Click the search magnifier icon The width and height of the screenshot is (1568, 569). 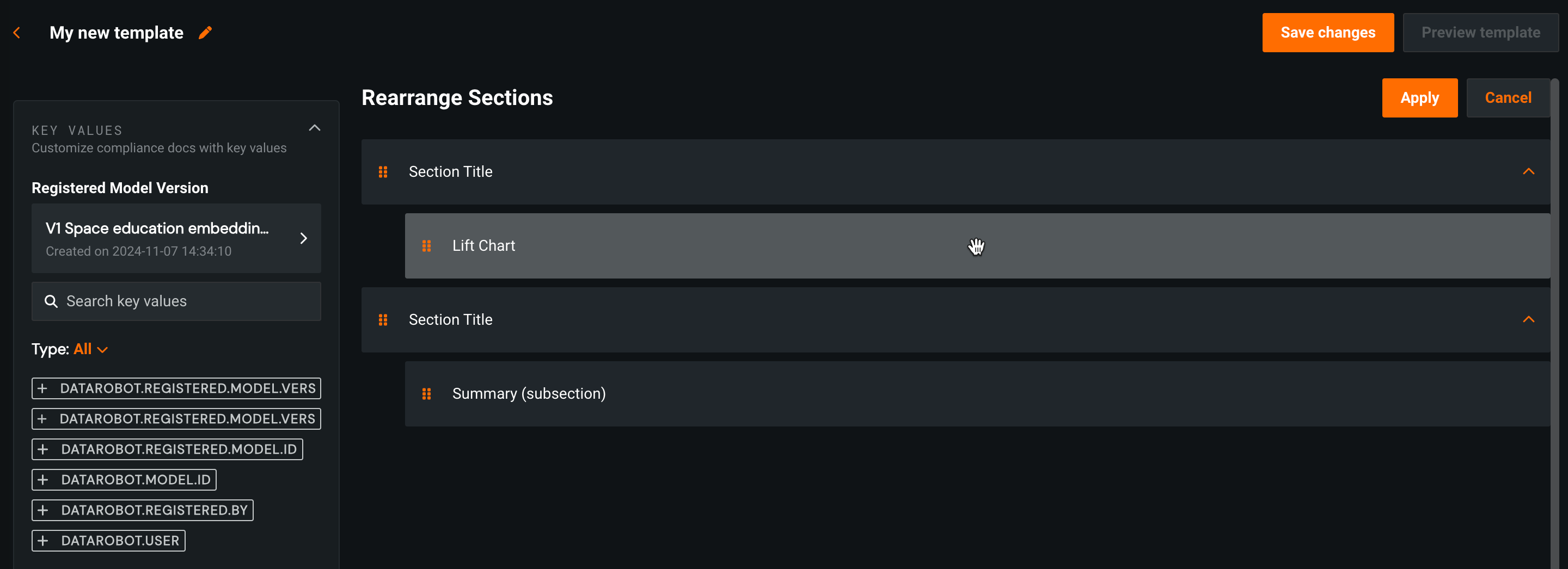click(51, 301)
